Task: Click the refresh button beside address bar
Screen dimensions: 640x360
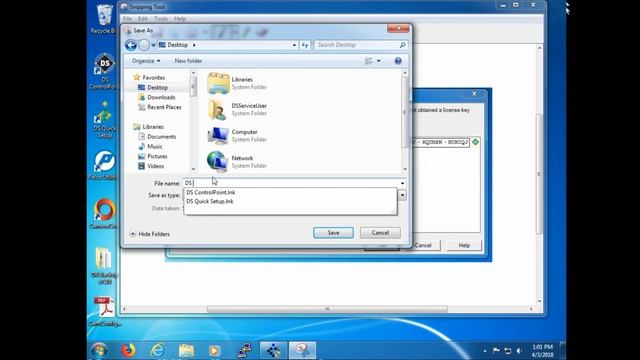Action: coord(305,45)
